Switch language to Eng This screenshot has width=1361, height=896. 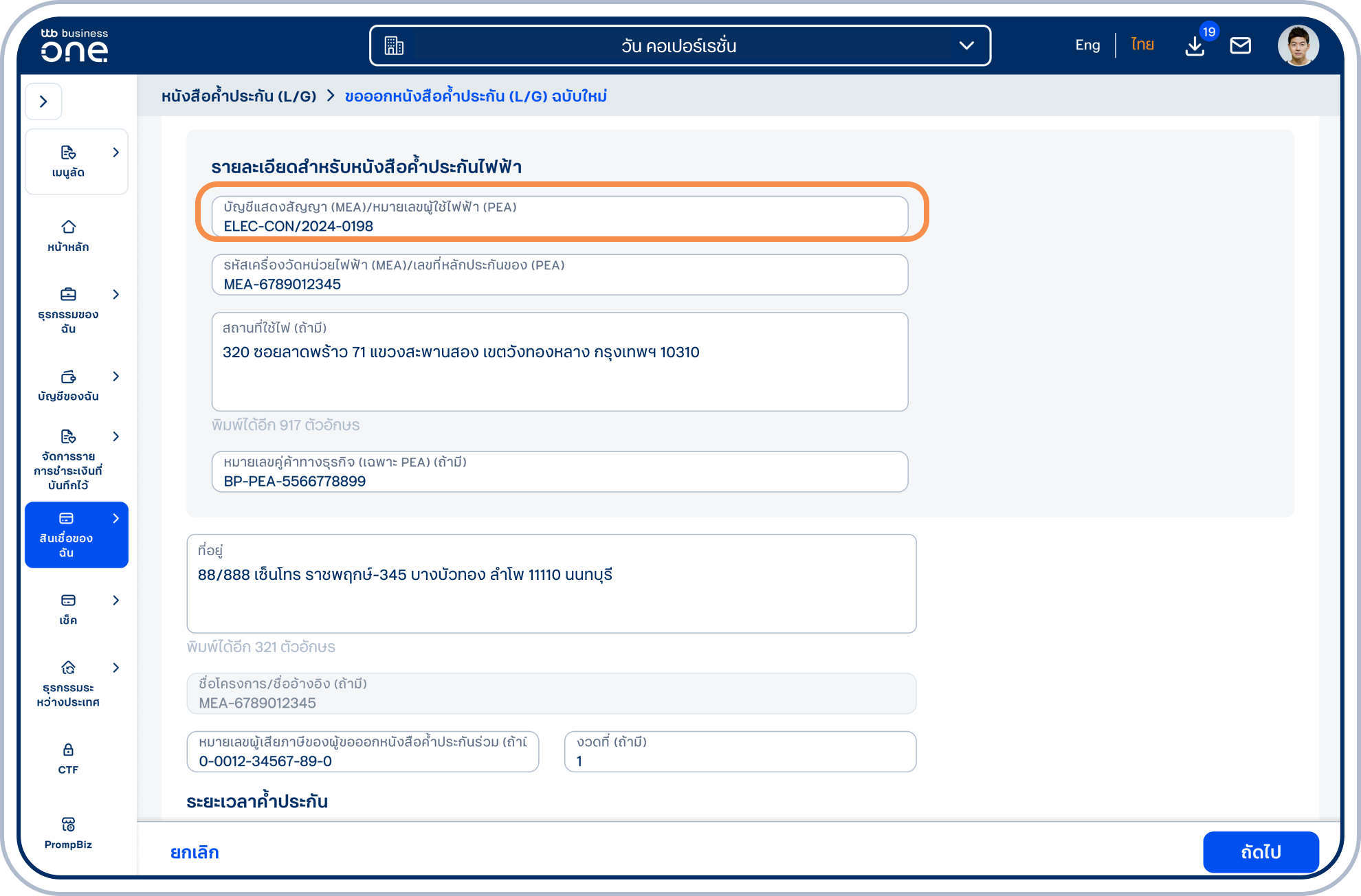tap(1087, 45)
